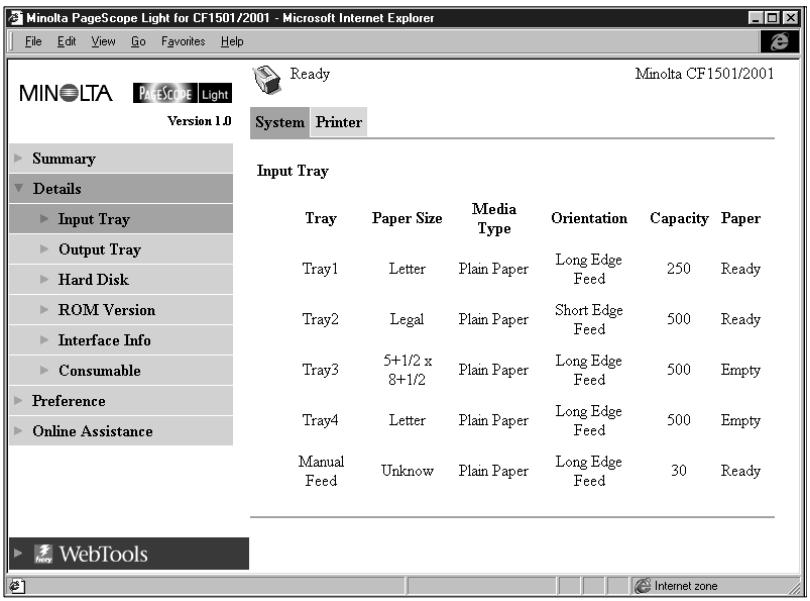
Task: Click the Media Type column header
Action: [494, 219]
